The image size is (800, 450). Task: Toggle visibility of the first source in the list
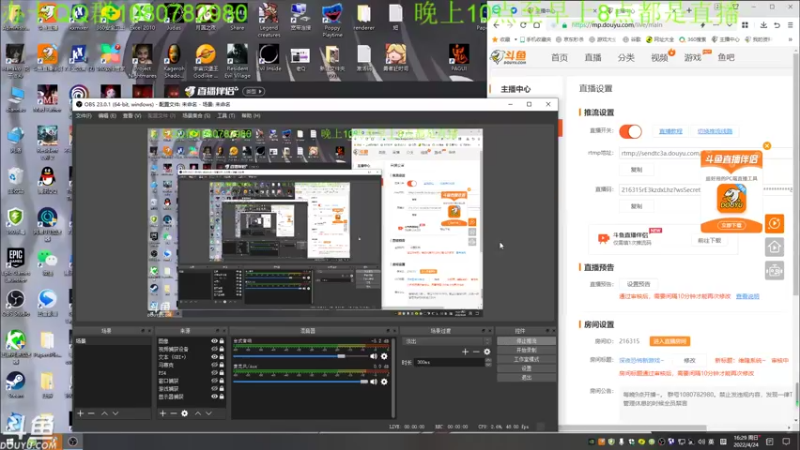coord(214,341)
